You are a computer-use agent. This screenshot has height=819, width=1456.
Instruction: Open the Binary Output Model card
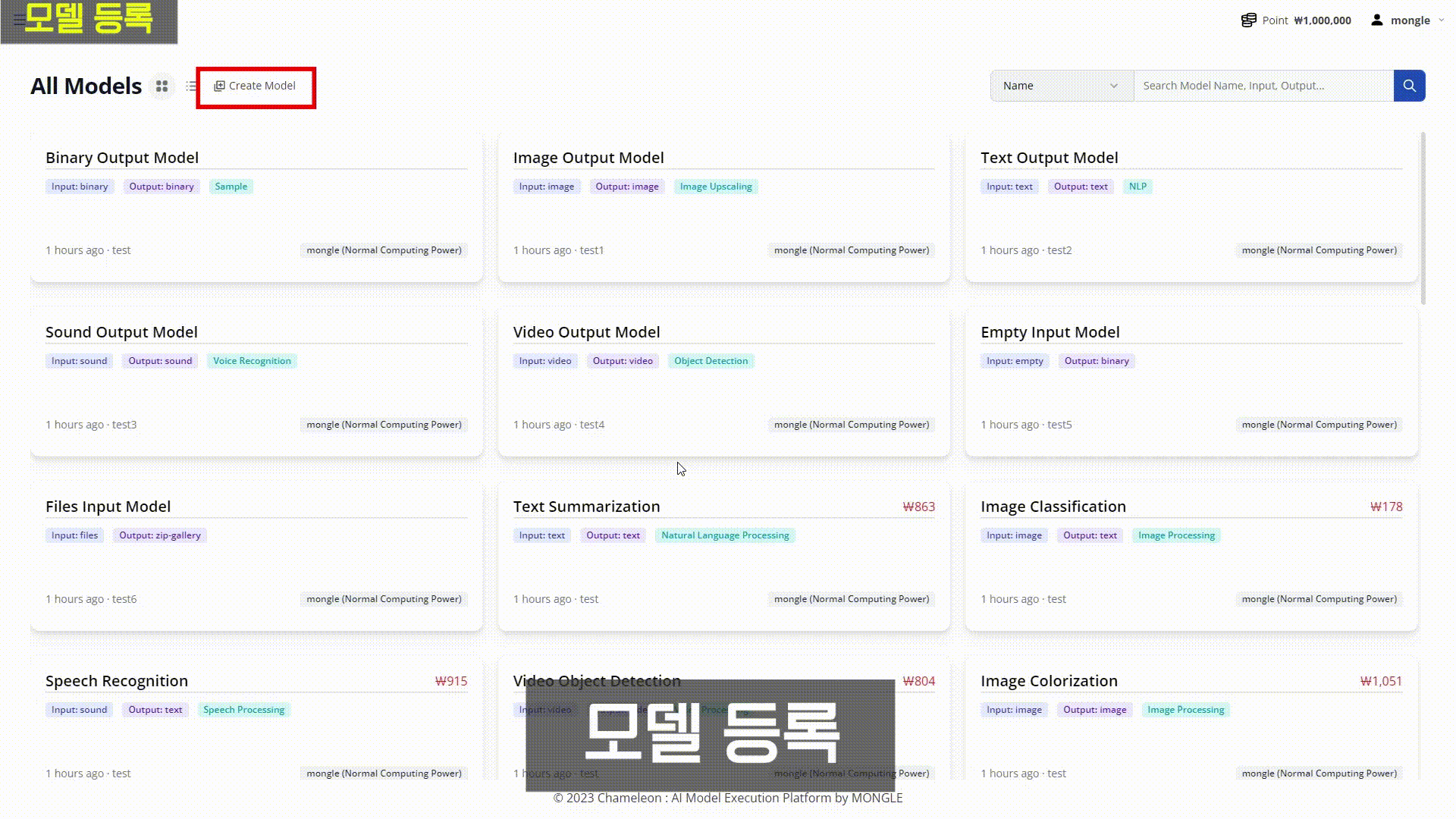(x=122, y=158)
